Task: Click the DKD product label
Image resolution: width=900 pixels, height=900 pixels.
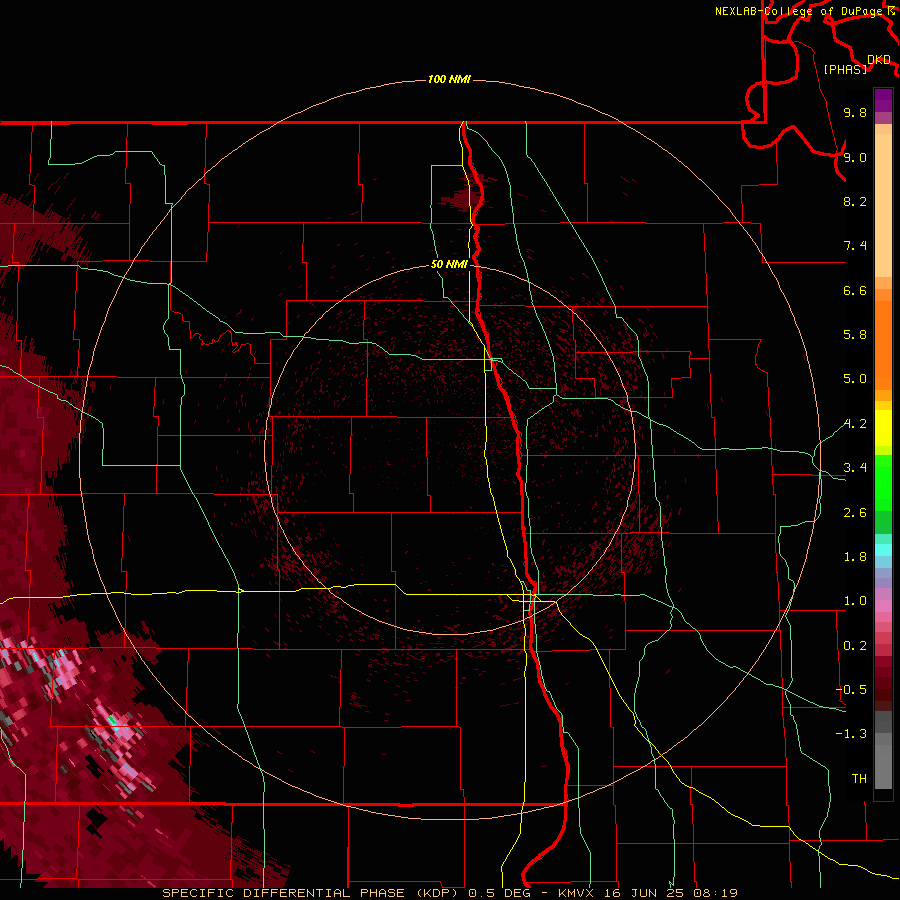Action: tap(879, 60)
